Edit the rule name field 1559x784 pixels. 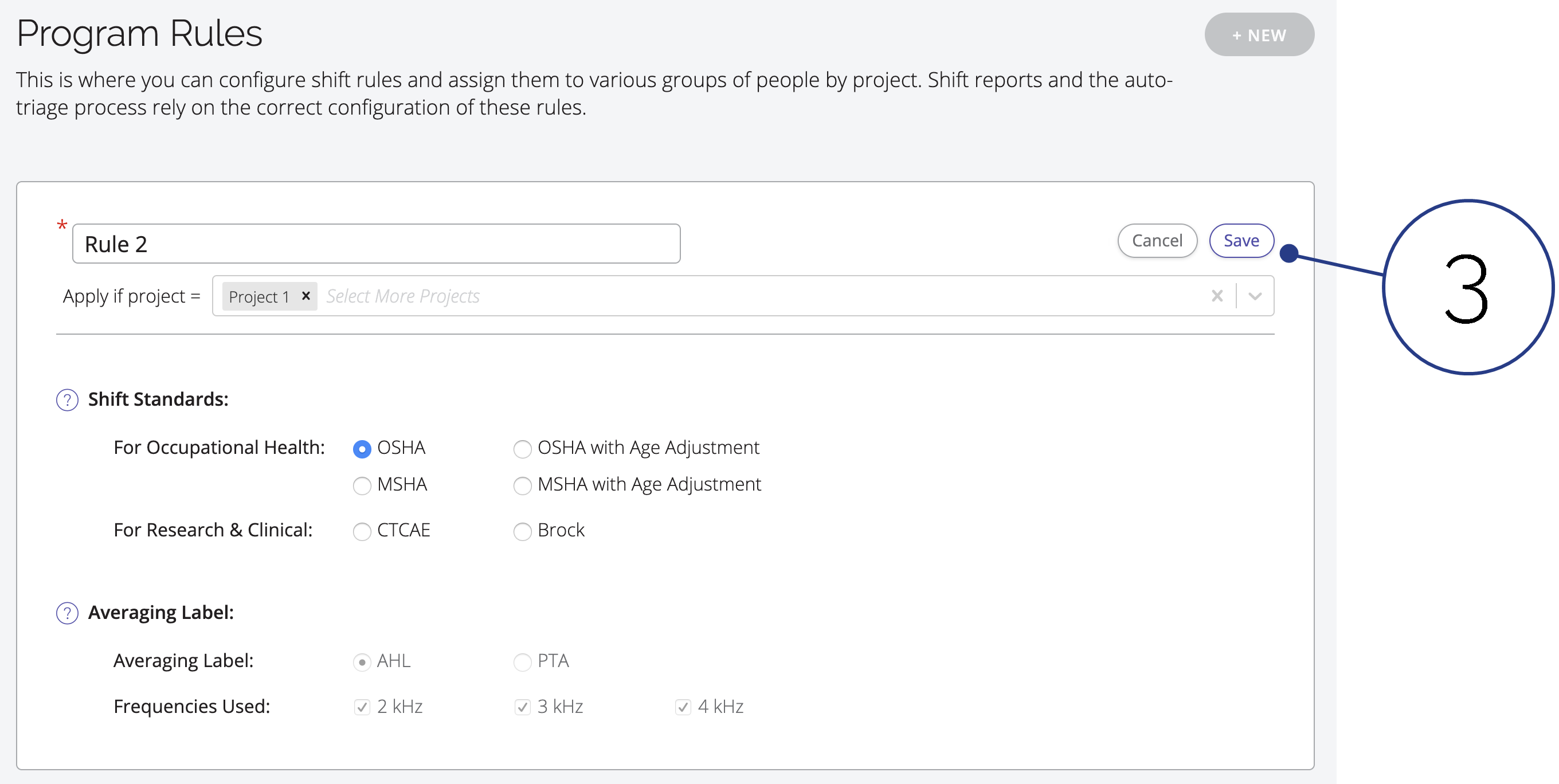pyautogui.click(x=376, y=244)
